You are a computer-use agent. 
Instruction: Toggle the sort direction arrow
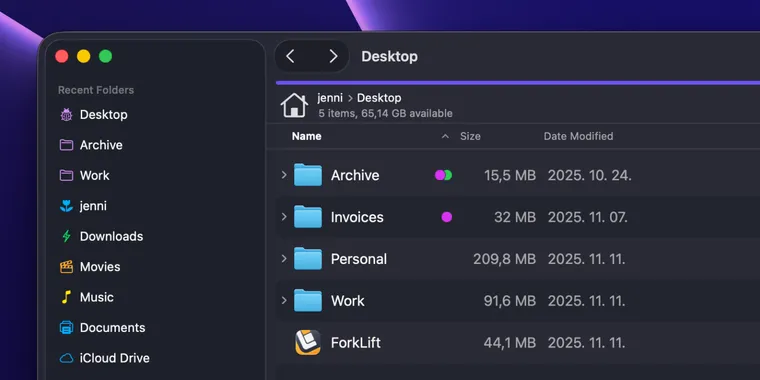pyautogui.click(x=445, y=137)
